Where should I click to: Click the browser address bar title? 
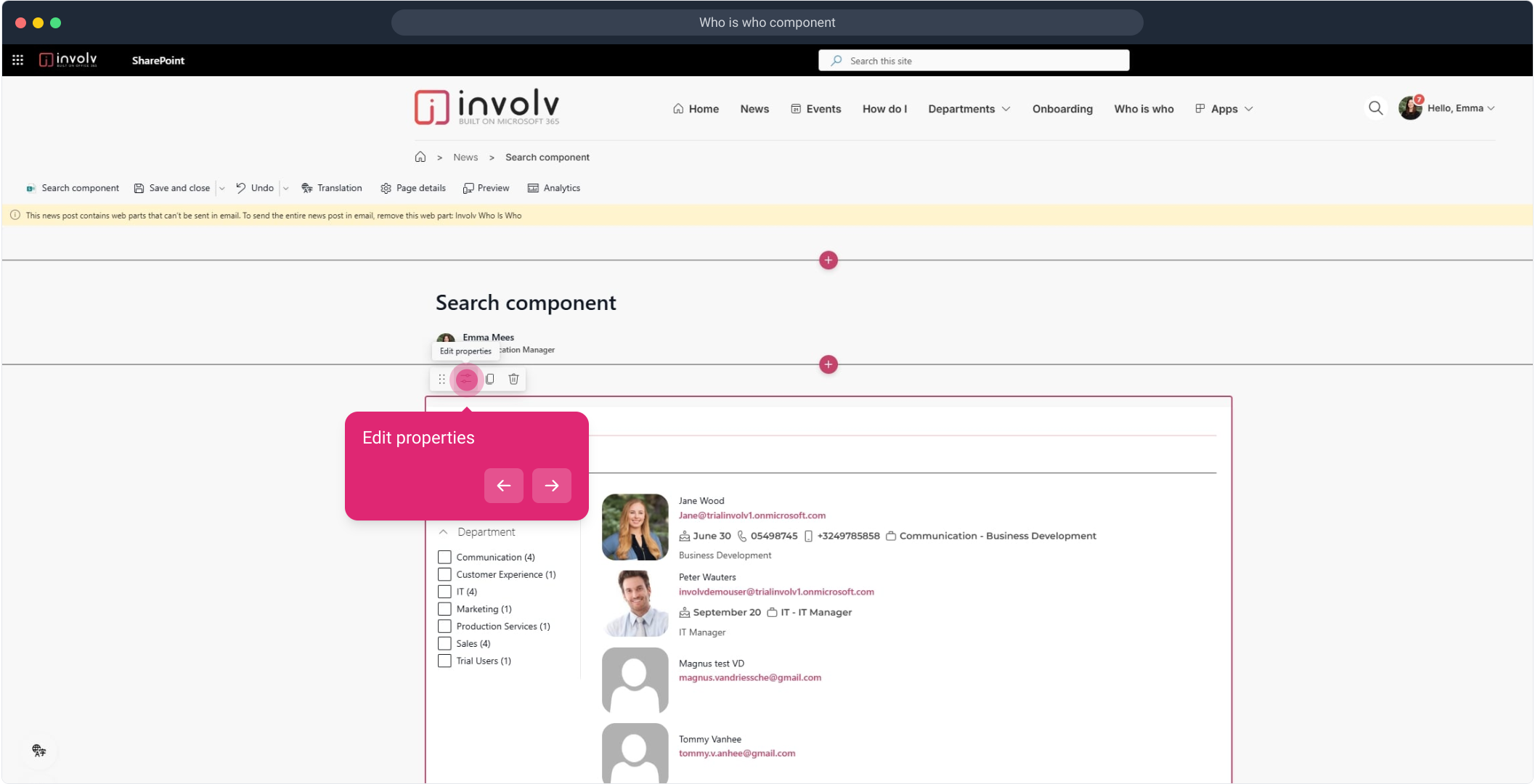coord(767,23)
